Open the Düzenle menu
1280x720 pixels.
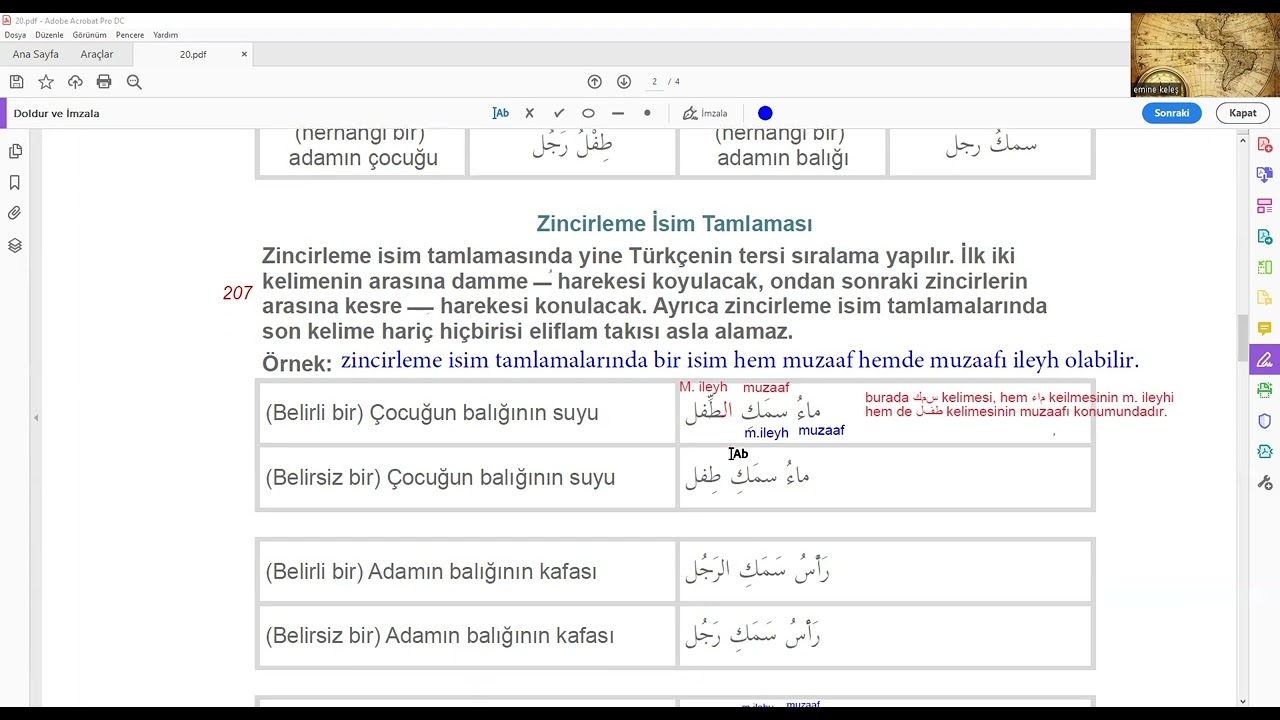click(49, 35)
